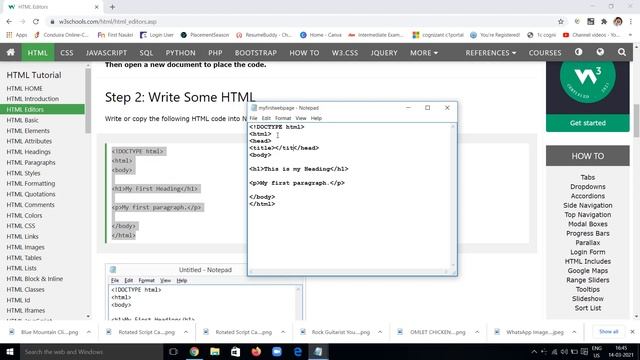Screen dimensions: 640x360
Task: Open the Home - Canva bookmark
Action: coord(321,35)
